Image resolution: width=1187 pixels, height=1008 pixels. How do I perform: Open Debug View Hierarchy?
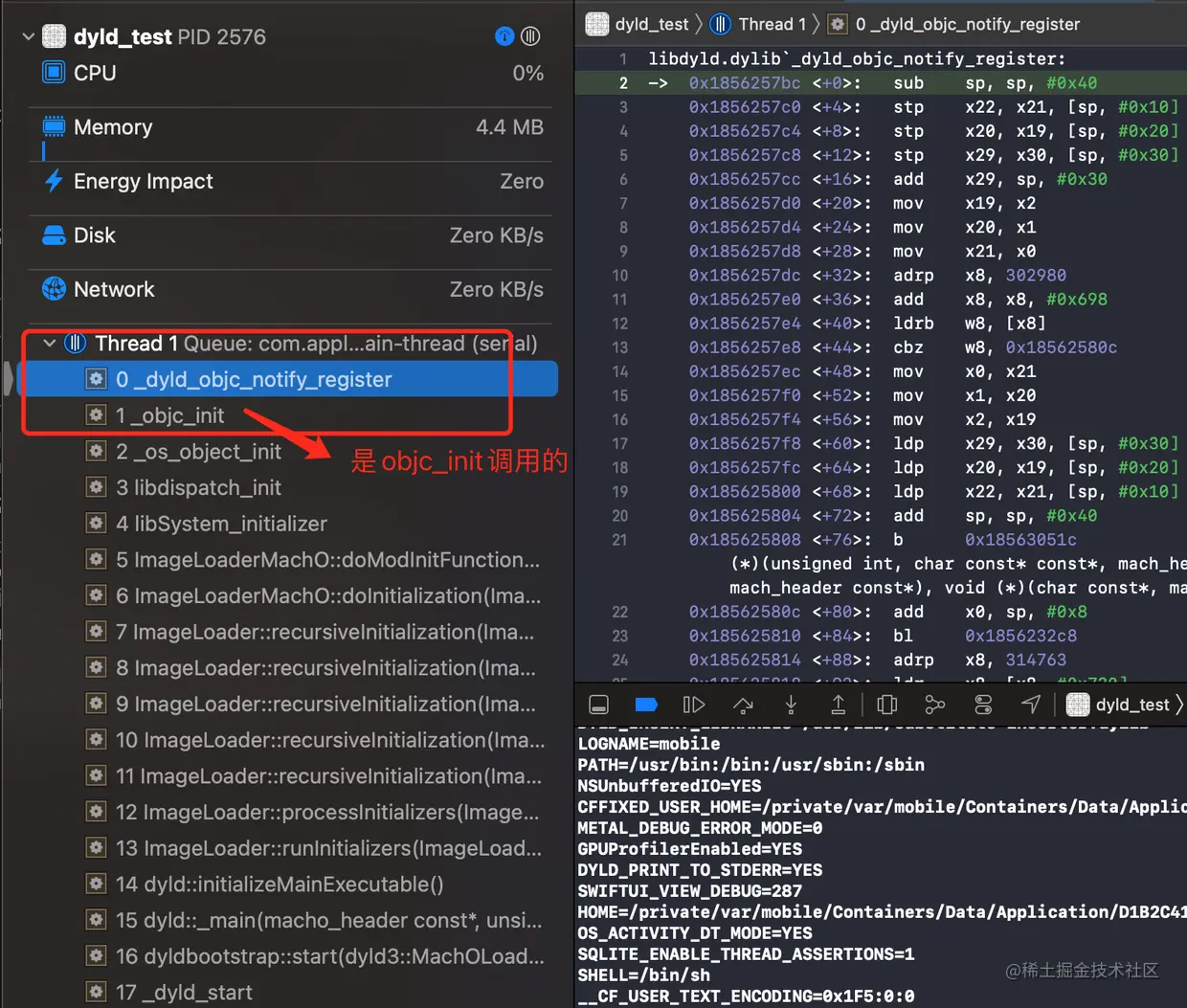tap(887, 706)
